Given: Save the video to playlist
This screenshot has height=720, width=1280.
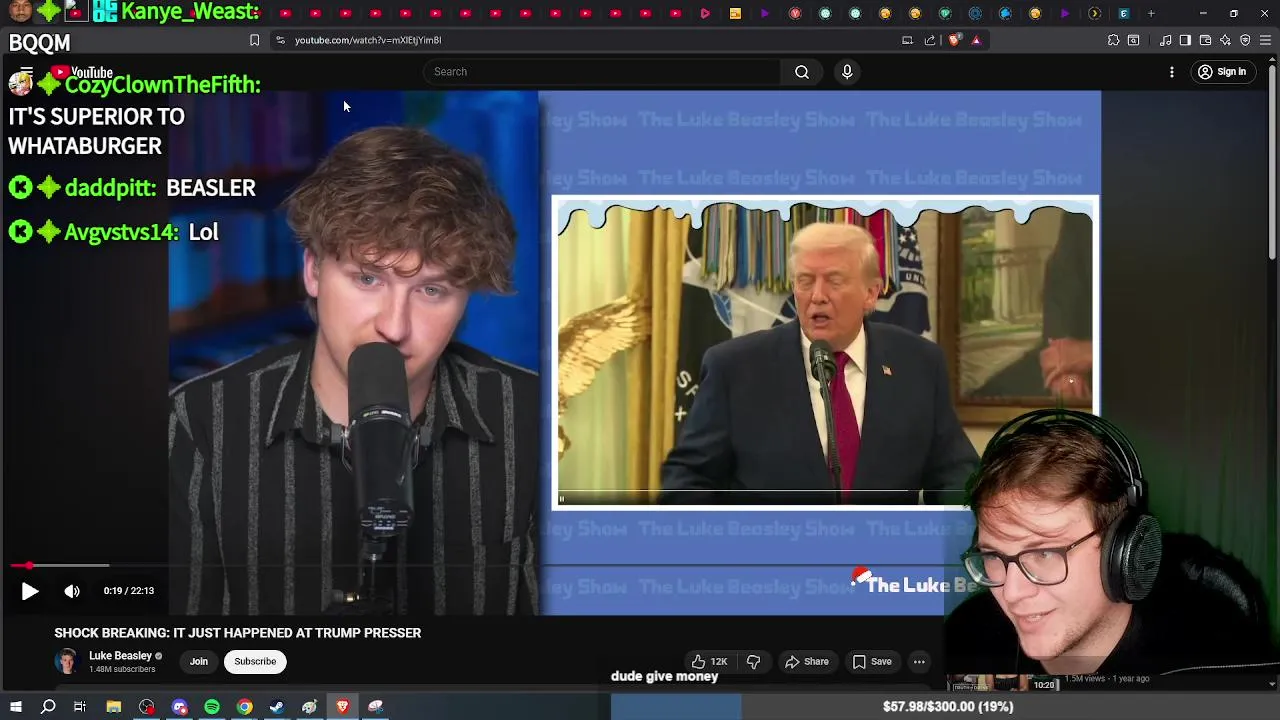Looking at the screenshot, I should [872, 661].
